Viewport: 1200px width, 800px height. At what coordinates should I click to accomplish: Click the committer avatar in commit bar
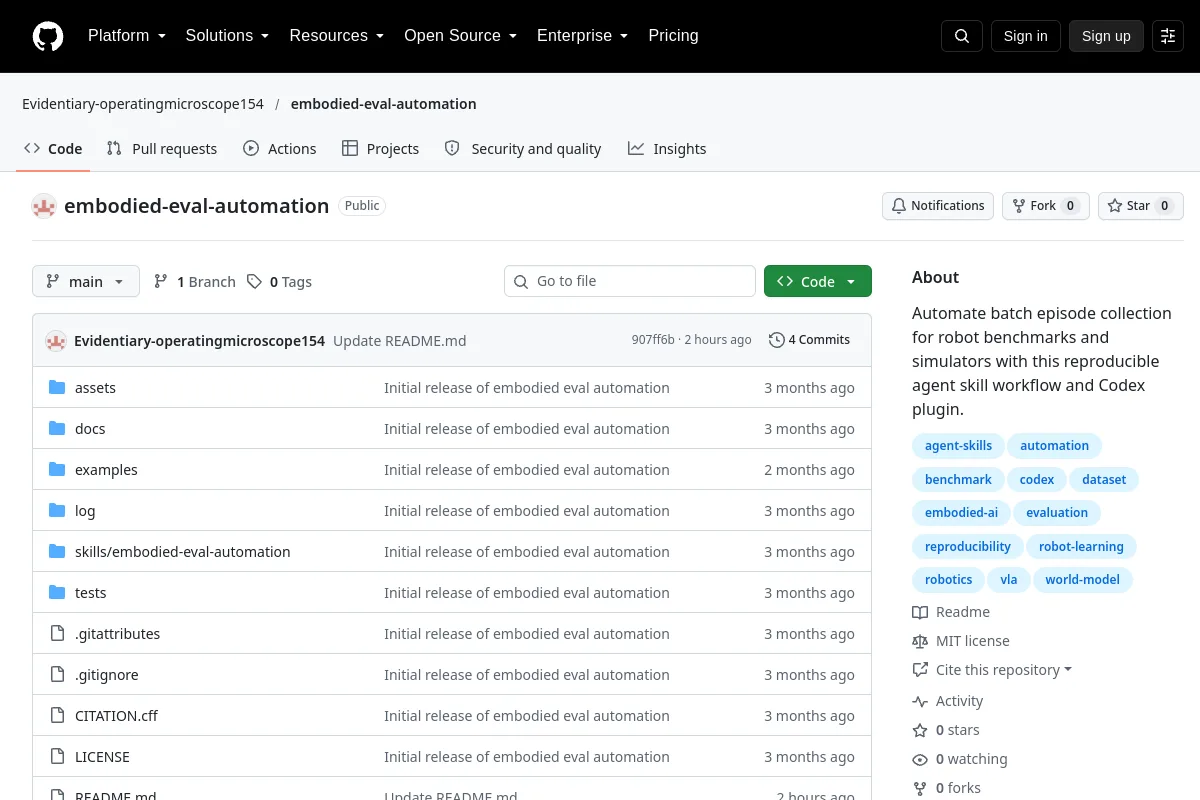(56, 340)
